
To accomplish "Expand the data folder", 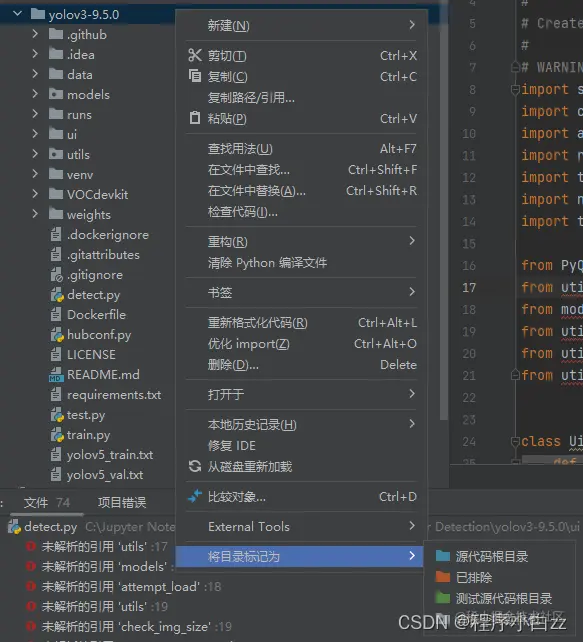I will tap(35, 74).
